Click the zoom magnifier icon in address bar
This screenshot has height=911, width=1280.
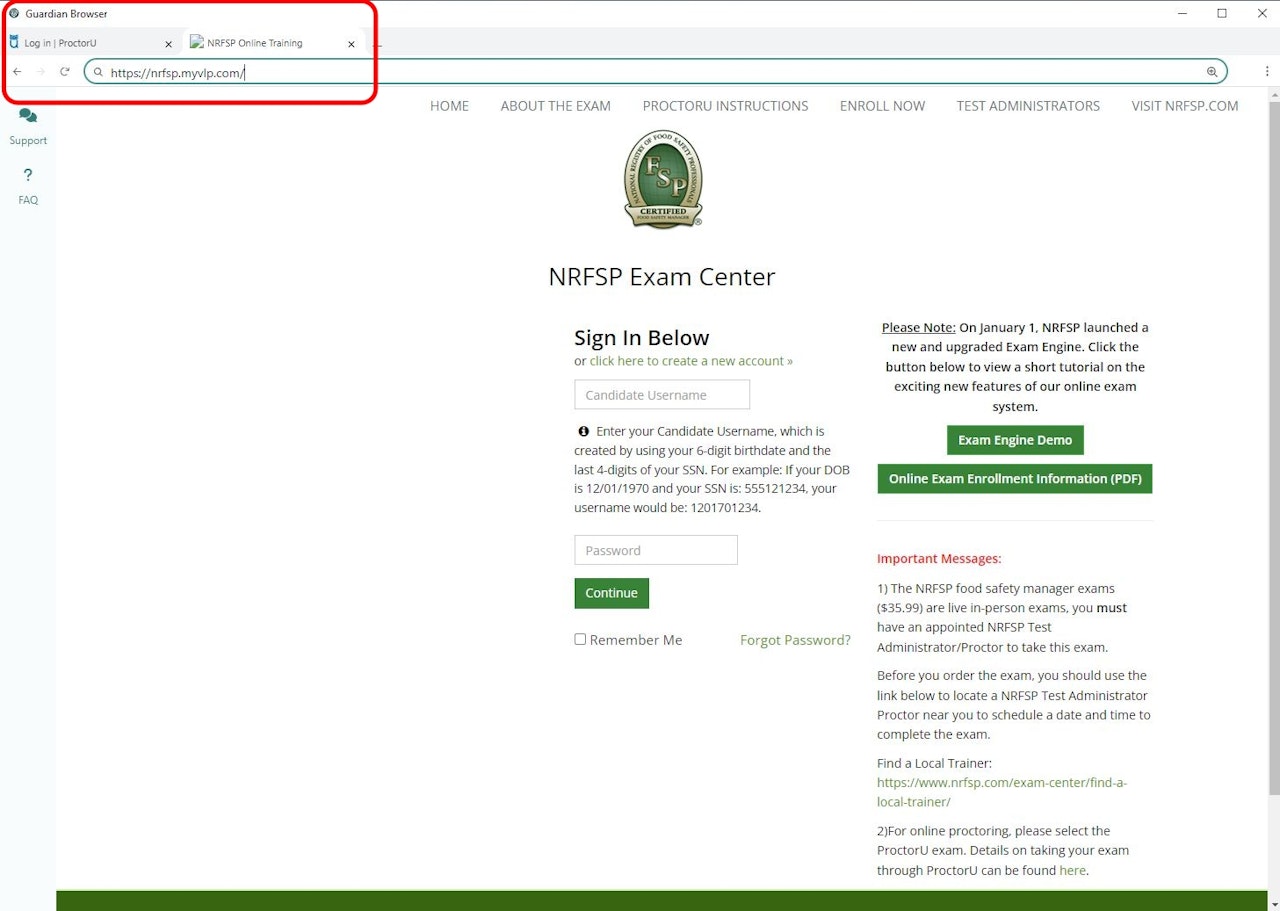click(x=1212, y=72)
